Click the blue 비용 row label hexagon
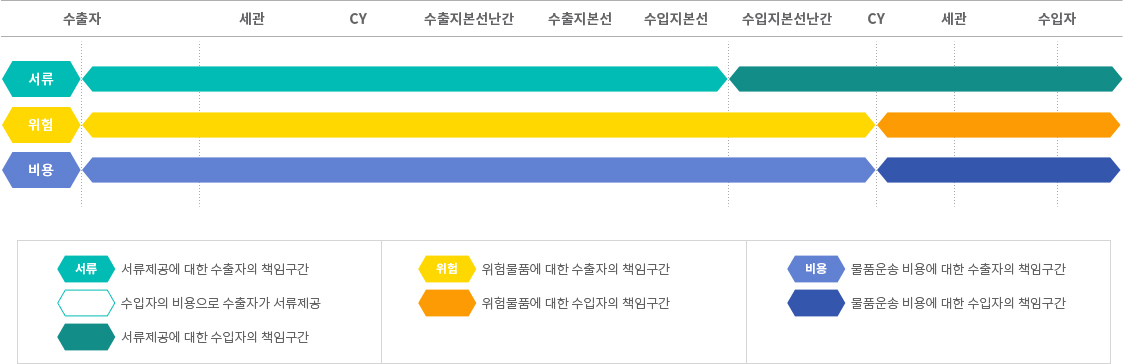The width and height of the screenshot is (1123, 364). coord(41,170)
